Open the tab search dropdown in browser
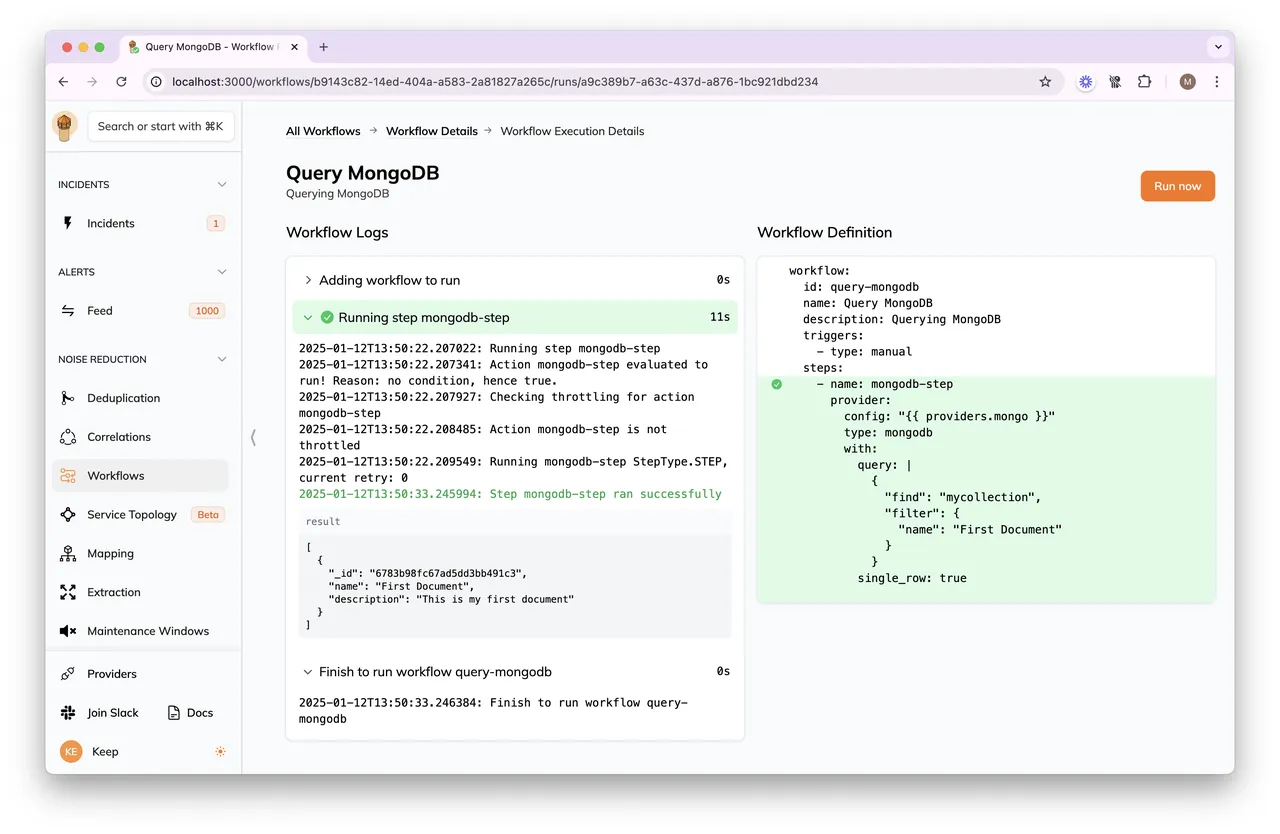 pyautogui.click(x=1218, y=47)
